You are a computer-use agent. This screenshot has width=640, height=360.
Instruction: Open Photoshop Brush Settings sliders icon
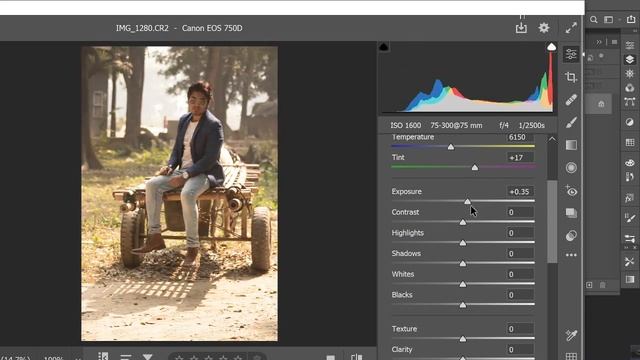(629, 238)
